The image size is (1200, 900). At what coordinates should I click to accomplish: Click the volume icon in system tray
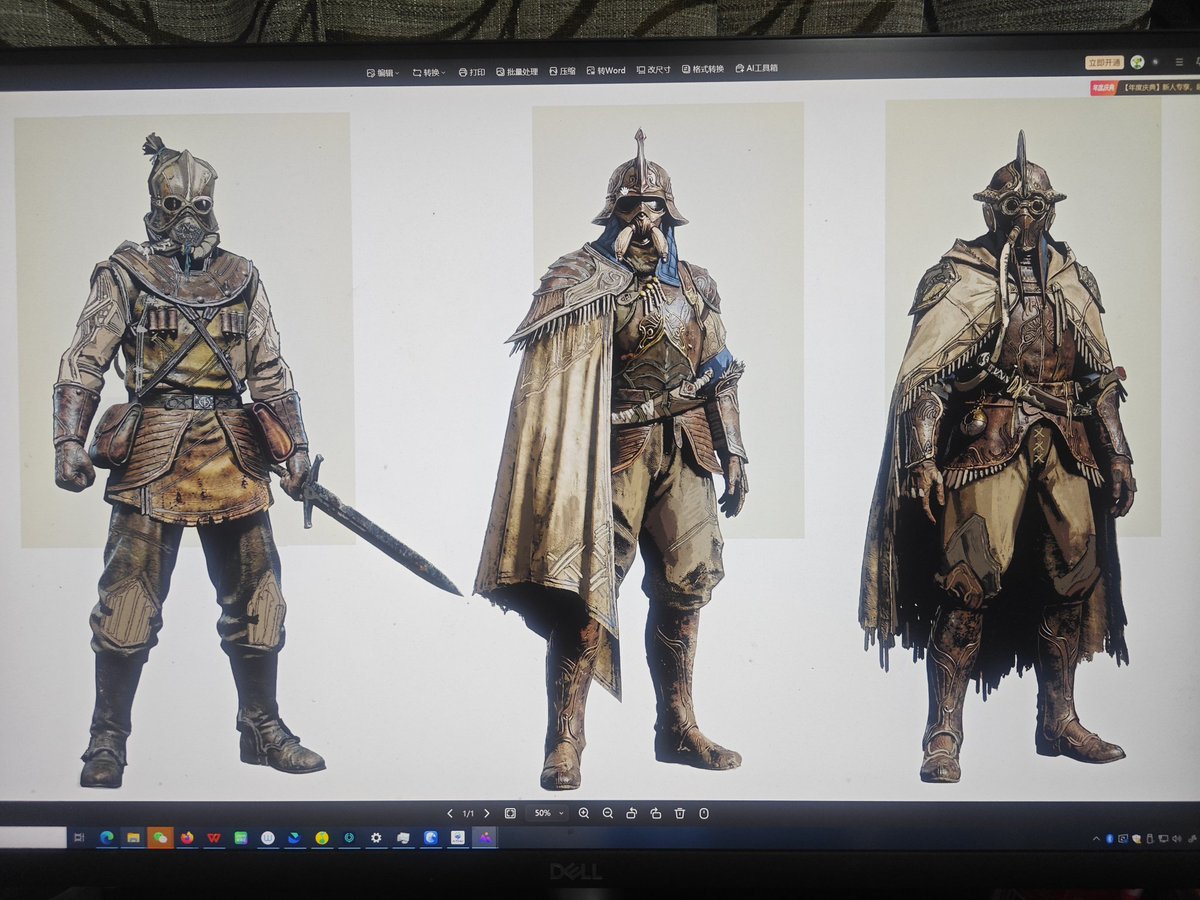click(1177, 838)
